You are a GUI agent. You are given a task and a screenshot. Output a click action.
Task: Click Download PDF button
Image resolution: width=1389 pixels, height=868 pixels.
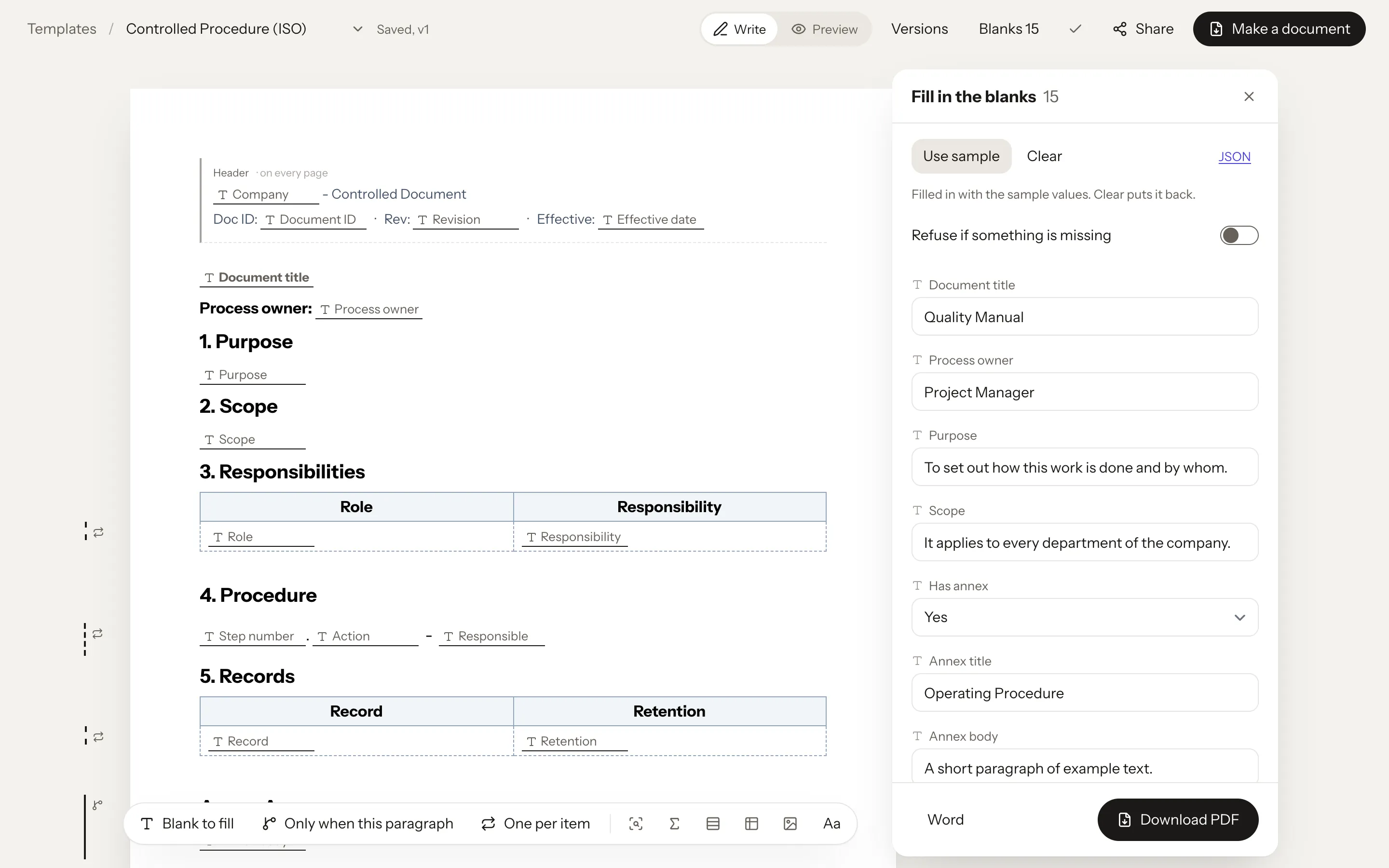[x=1177, y=820]
